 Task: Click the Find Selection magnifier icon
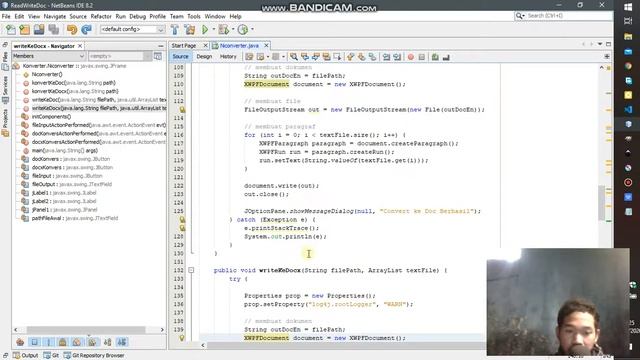293,57
